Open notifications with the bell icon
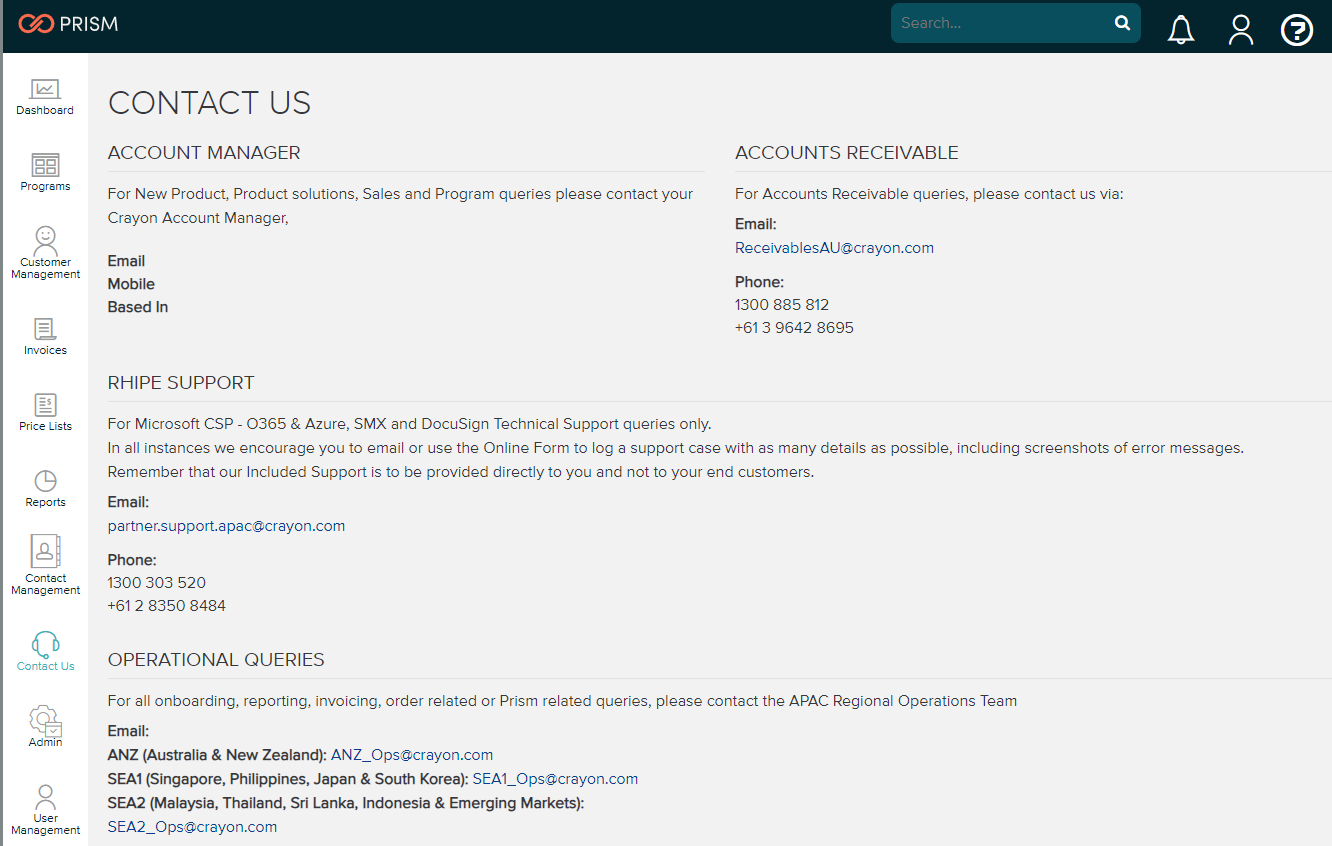This screenshot has height=846, width=1332. 1180,29
